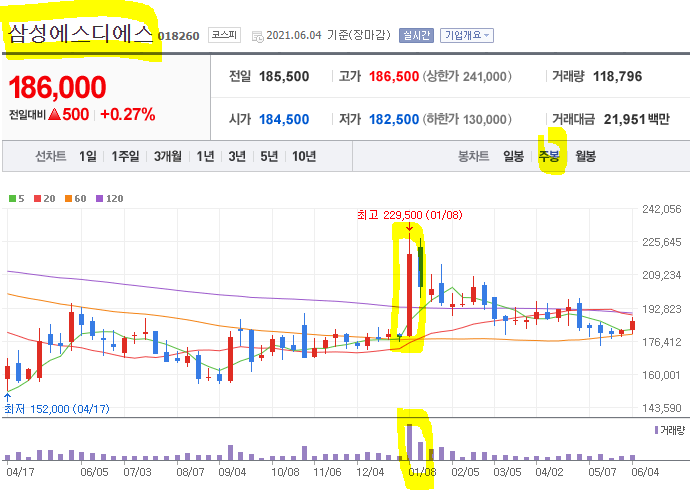Click the 전일 value 185,500
Image resolution: width=690 pixels, height=490 pixels.
click(x=284, y=77)
